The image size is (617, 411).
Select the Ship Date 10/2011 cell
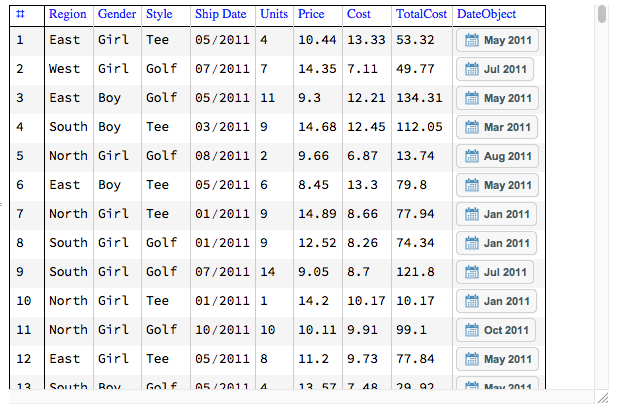coord(222,330)
